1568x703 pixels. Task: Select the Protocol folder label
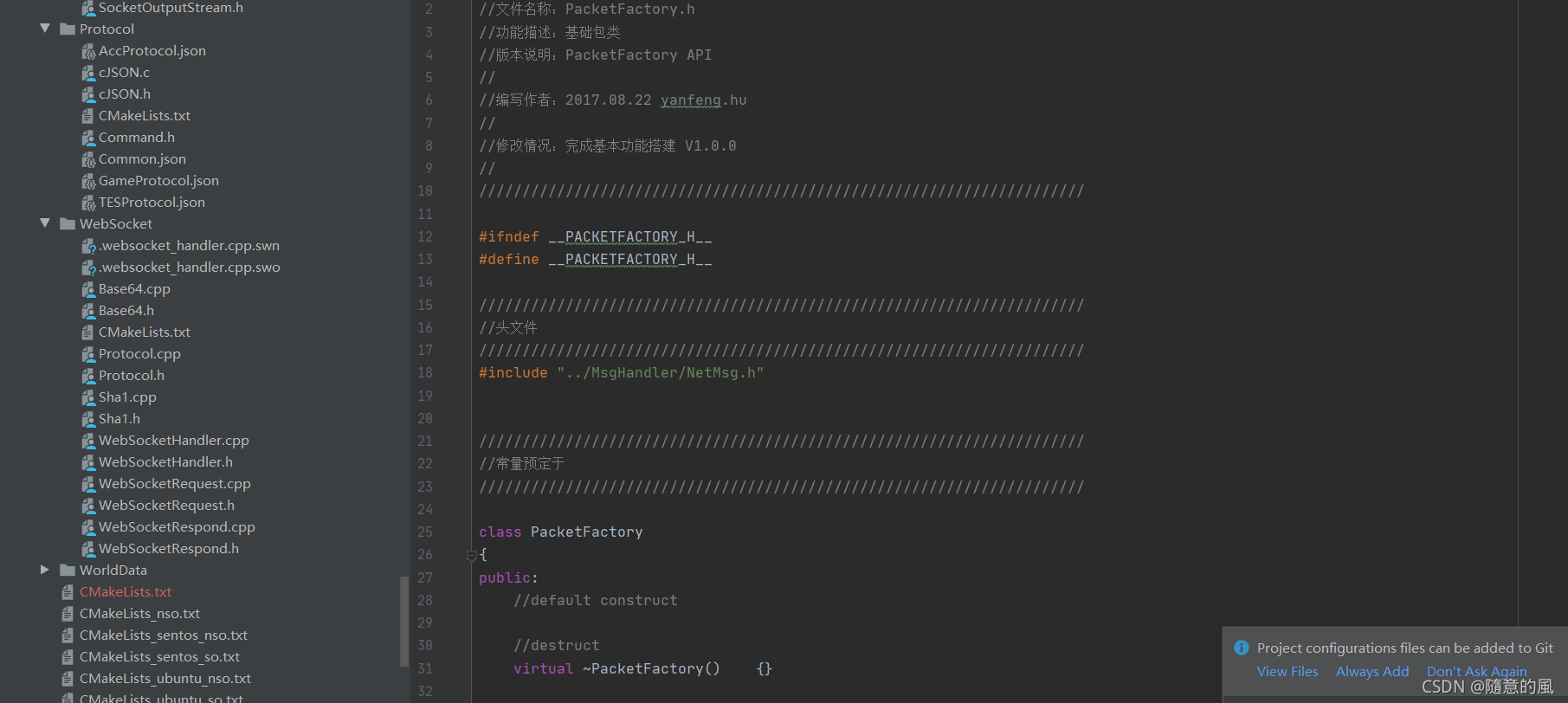(106, 29)
